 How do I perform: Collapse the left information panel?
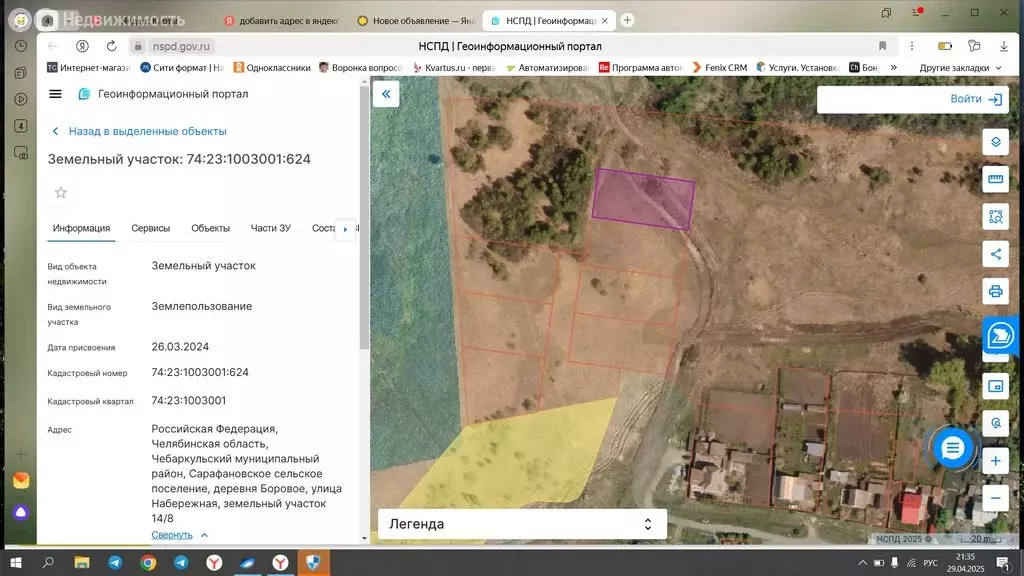coord(386,94)
